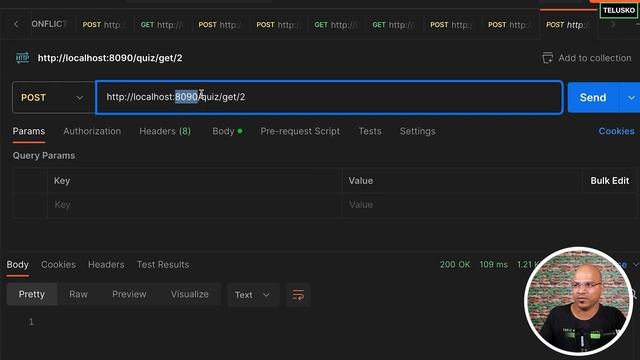
Task: Switch to the Pre-request Script tab
Action: click(x=300, y=131)
